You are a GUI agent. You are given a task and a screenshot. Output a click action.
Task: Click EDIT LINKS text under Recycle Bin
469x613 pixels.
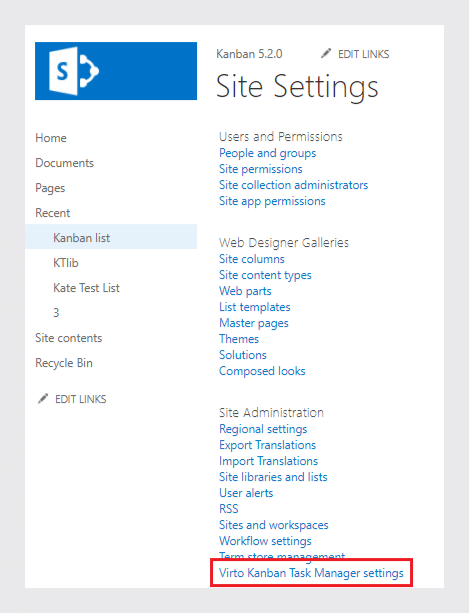point(81,399)
